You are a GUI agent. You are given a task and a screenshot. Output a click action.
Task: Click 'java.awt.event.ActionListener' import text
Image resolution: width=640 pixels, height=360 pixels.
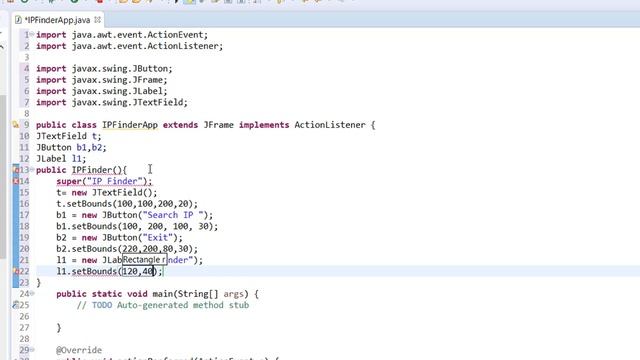click(145, 46)
